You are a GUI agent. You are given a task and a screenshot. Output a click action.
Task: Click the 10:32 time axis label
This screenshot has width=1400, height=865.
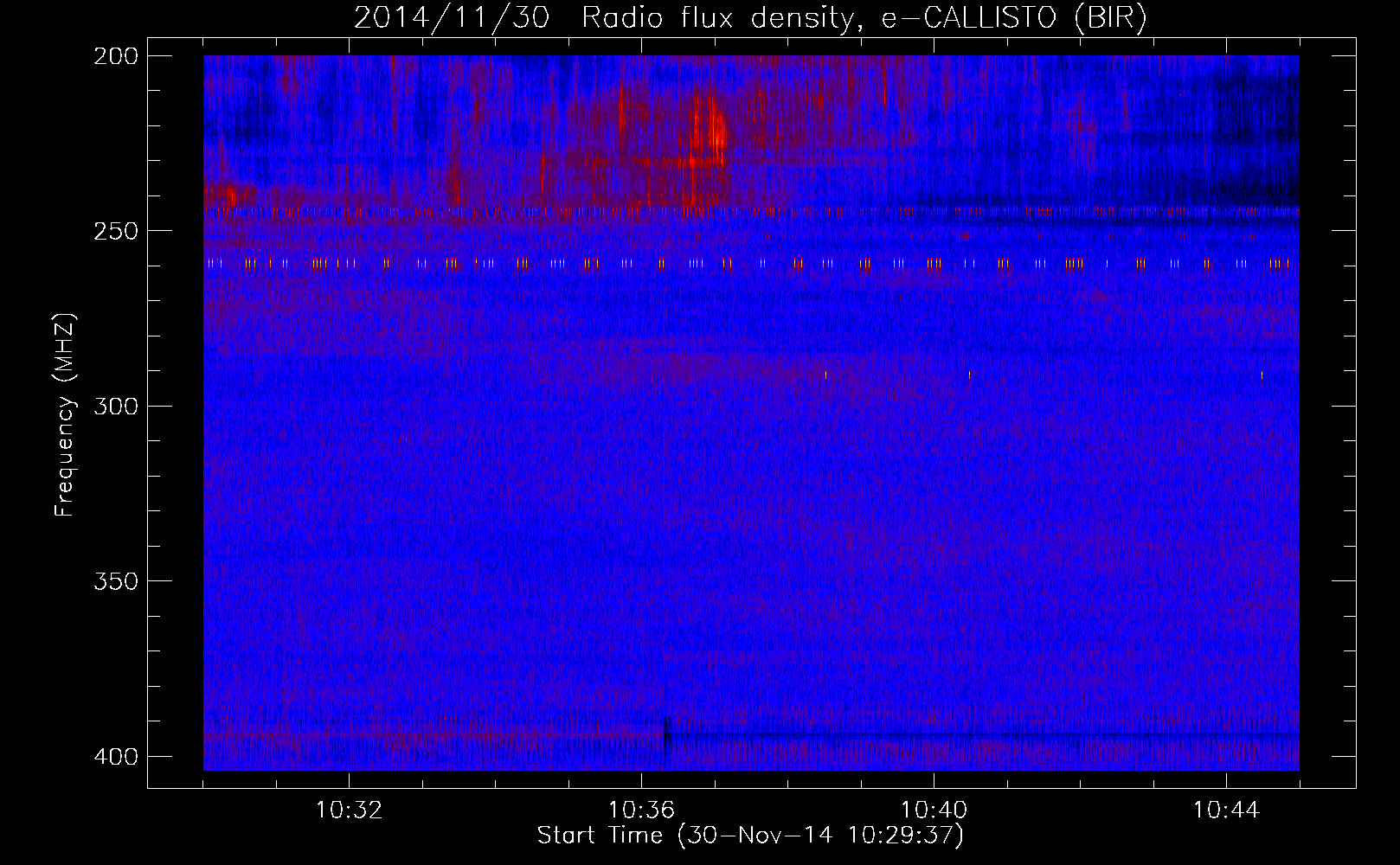coord(349,811)
